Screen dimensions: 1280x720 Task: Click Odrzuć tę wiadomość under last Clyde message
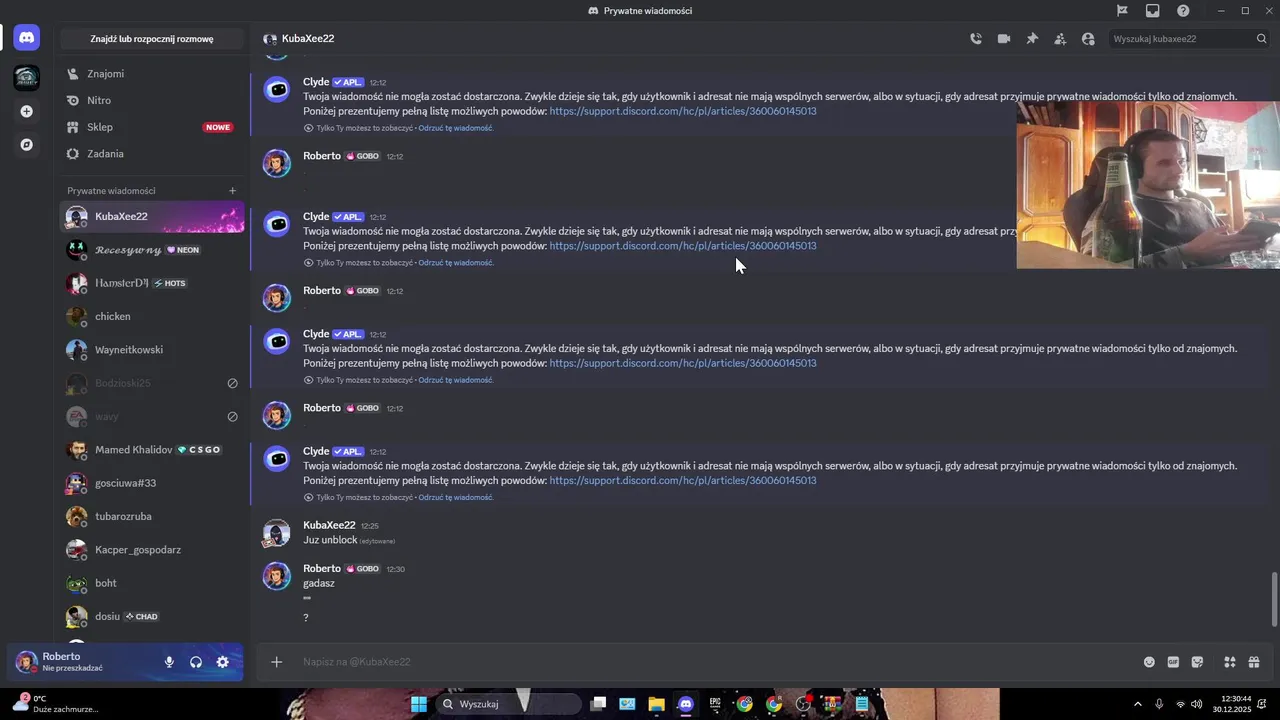point(456,497)
